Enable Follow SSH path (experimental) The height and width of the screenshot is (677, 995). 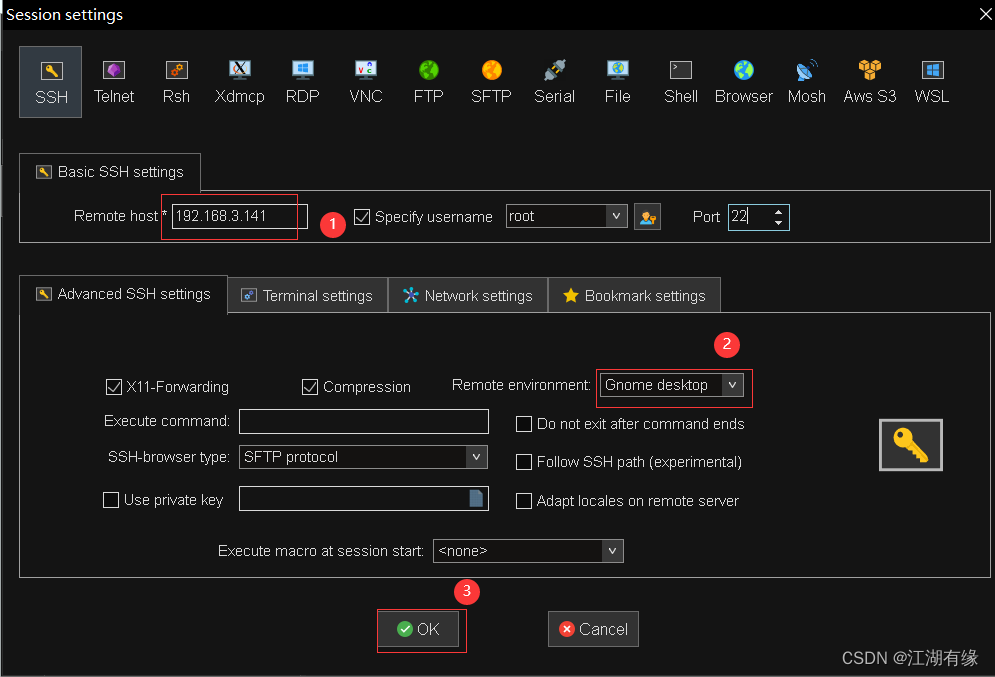[524, 462]
